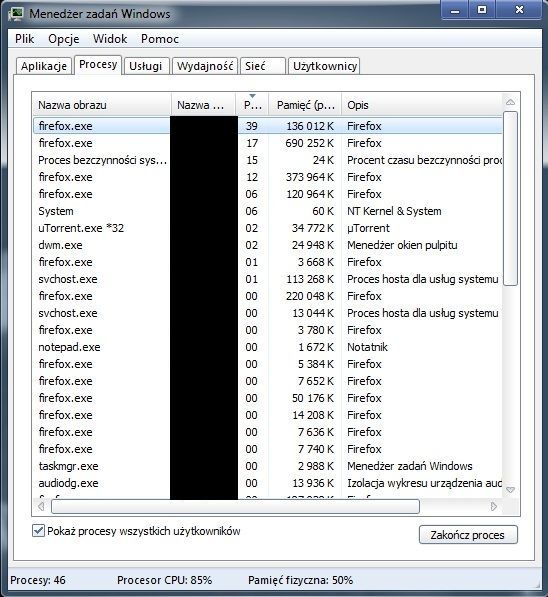
Task: Click the horizontal scrollbar thumb
Action: pyautogui.click(x=235, y=506)
